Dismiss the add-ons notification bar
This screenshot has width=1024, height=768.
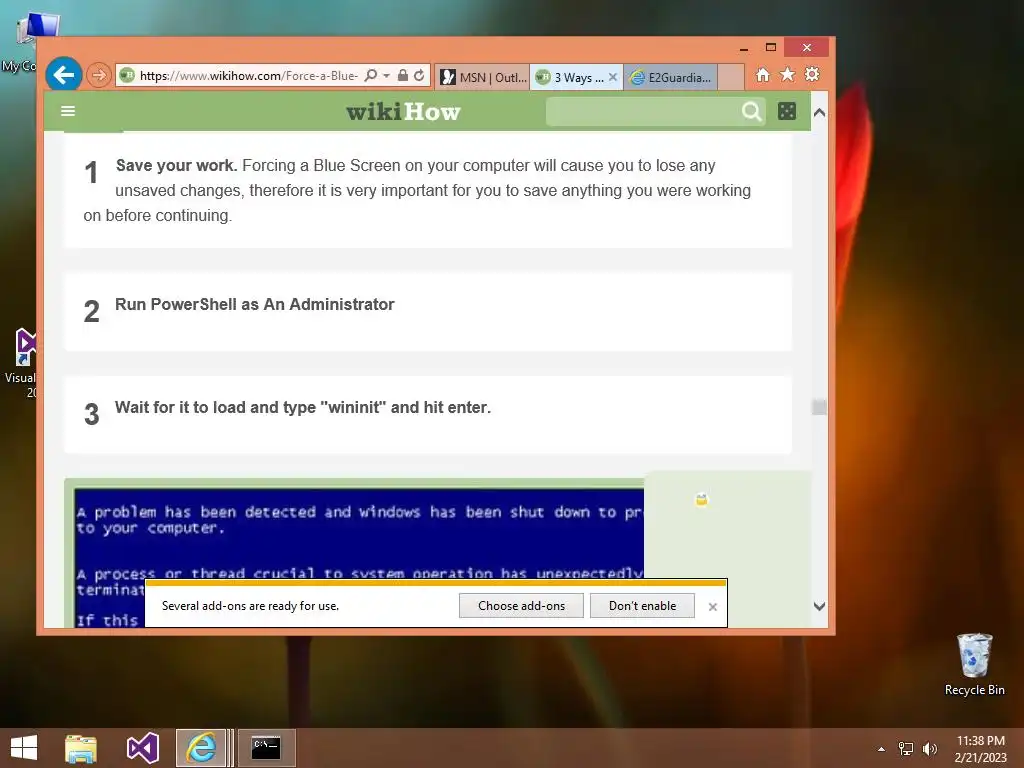pyautogui.click(x=712, y=607)
